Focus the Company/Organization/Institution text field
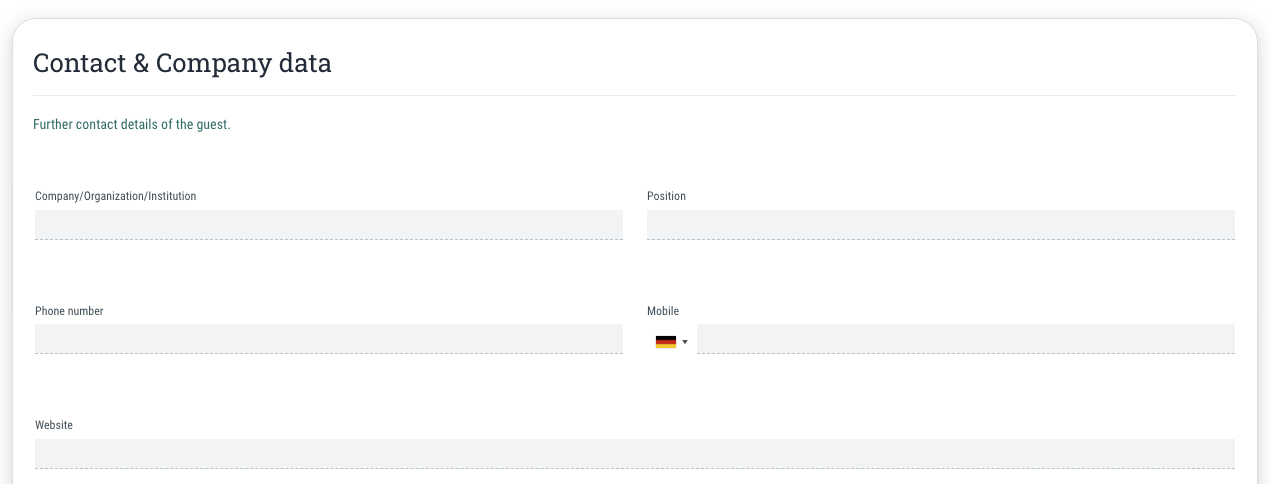 329,225
